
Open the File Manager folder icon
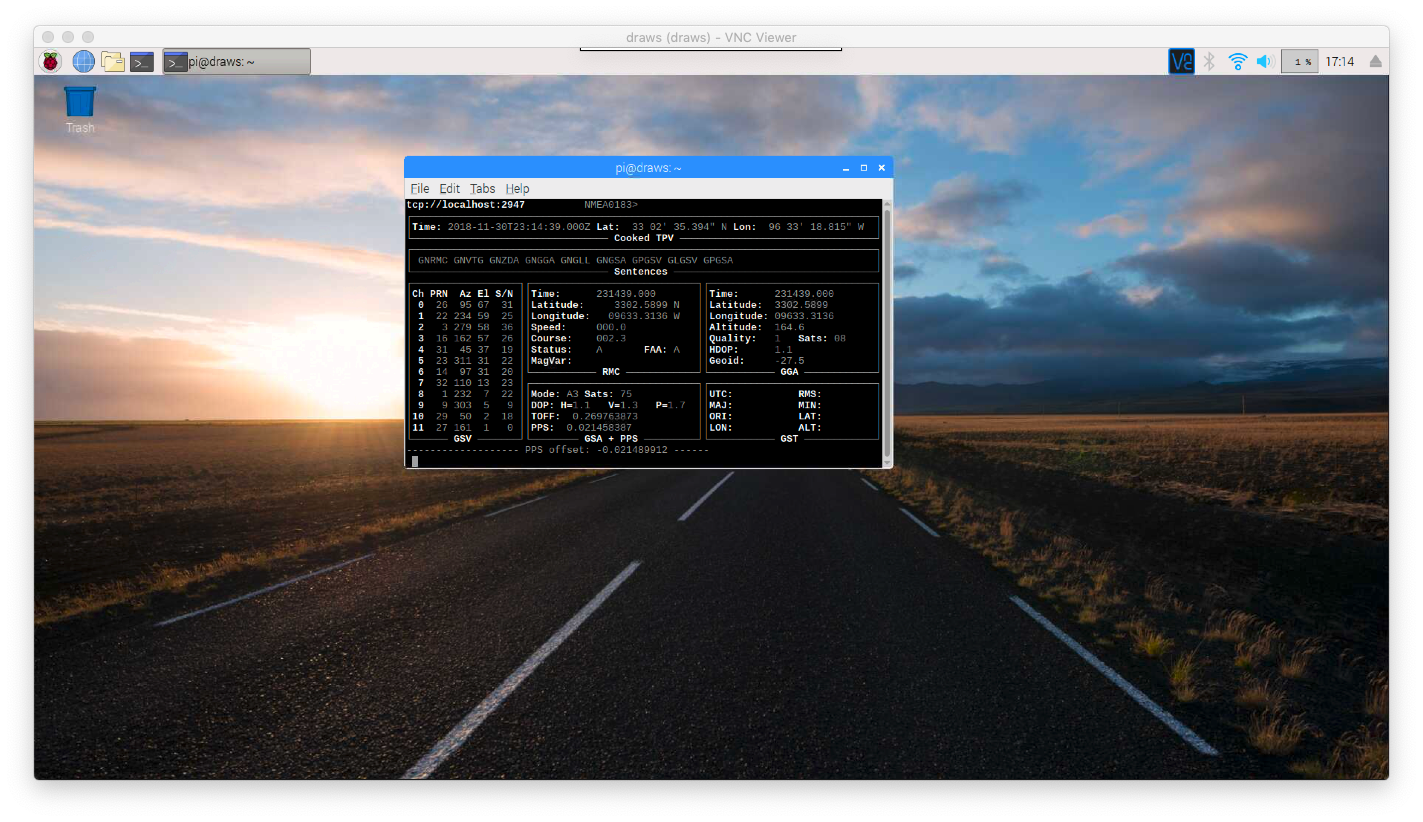112,62
